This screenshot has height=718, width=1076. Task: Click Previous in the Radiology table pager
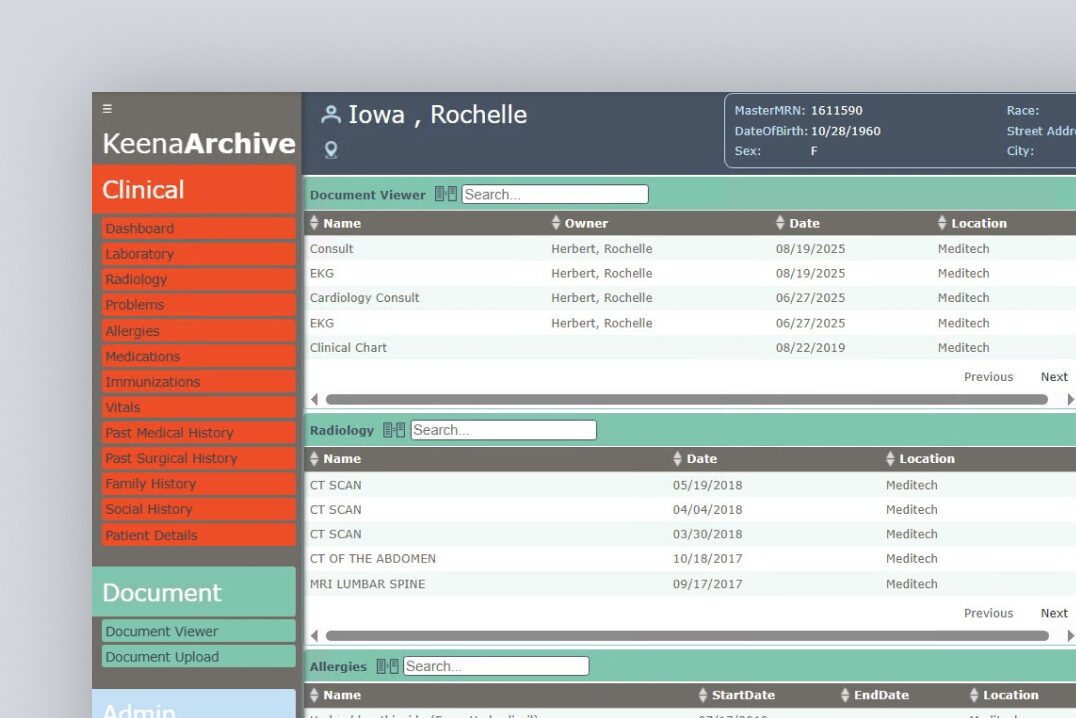(x=988, y=613)
